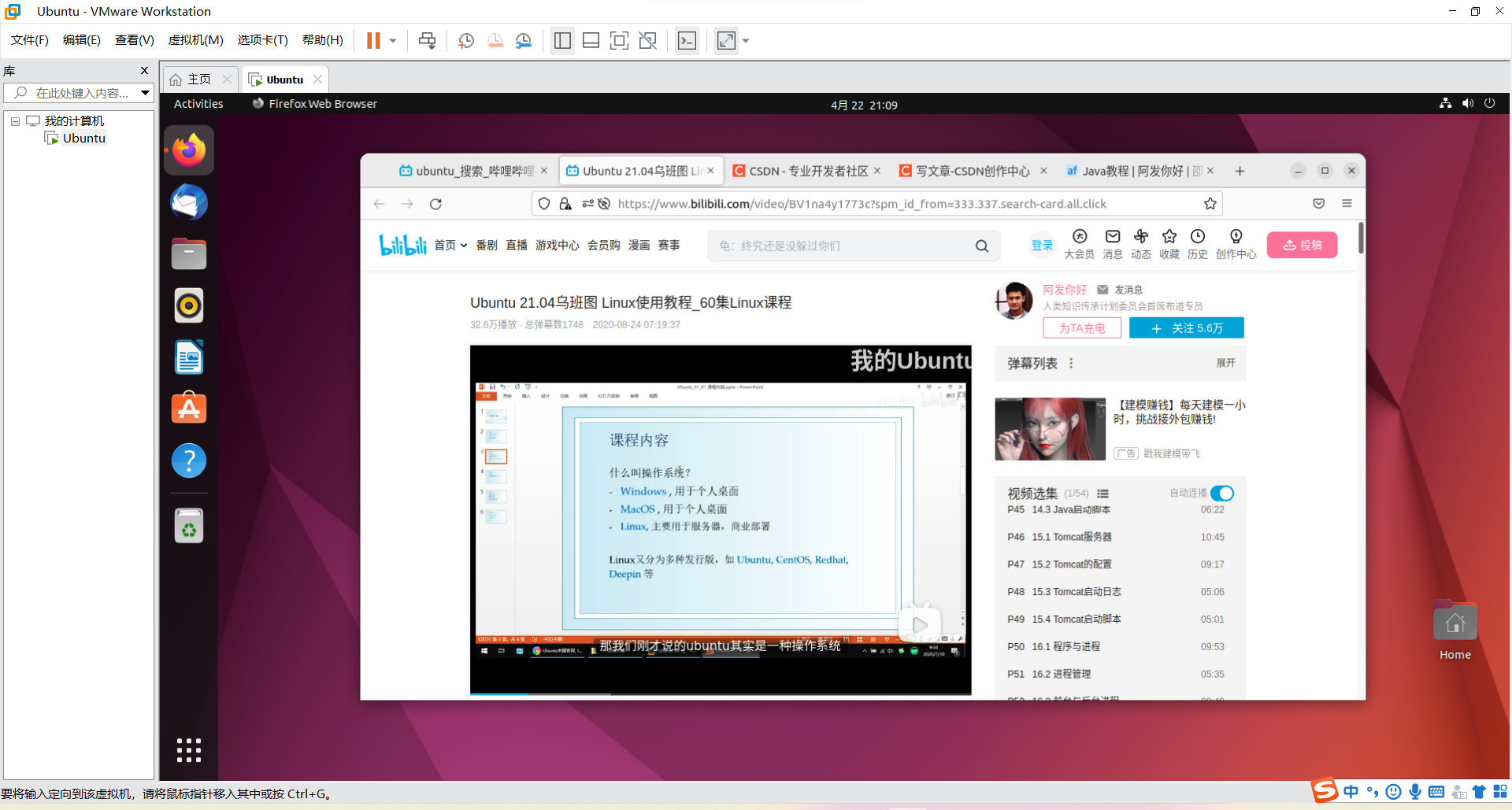The image size is (1512, 810).
Task: Open a new Firefox tab with plus
Action: (1240, 171)
